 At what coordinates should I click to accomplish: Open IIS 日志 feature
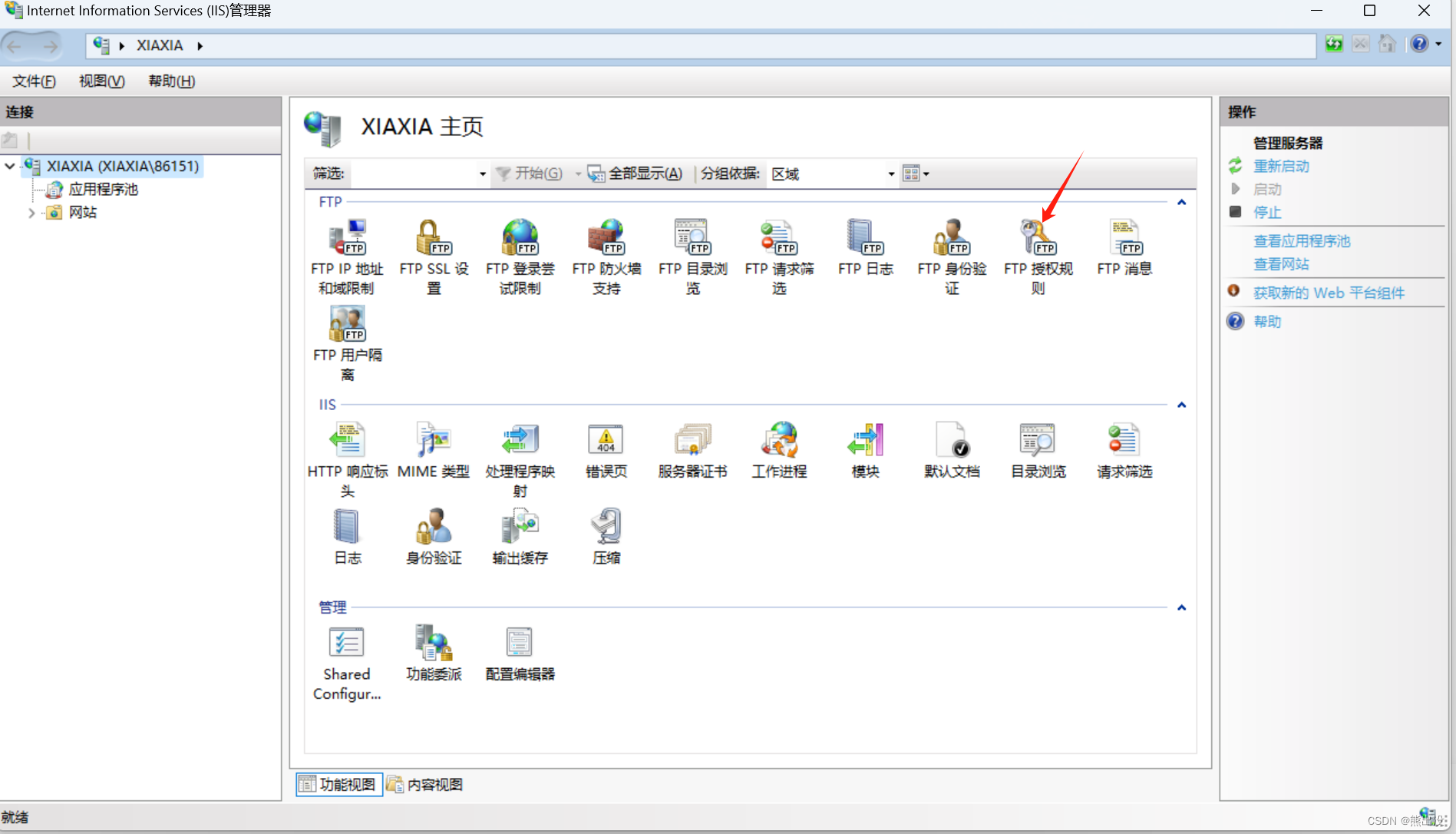coord(347,536)
